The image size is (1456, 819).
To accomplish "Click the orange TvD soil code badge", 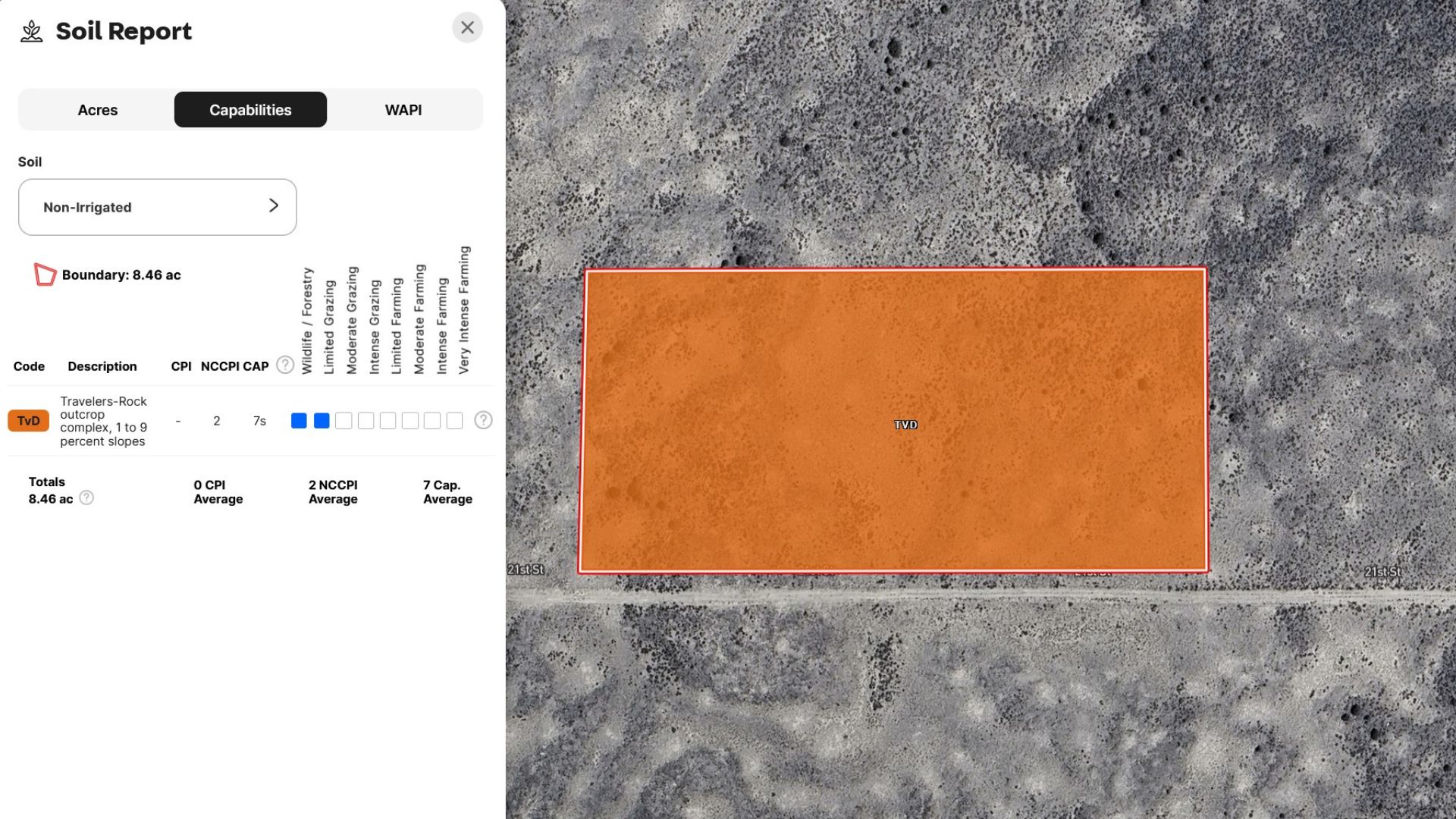I will point(28,421).
